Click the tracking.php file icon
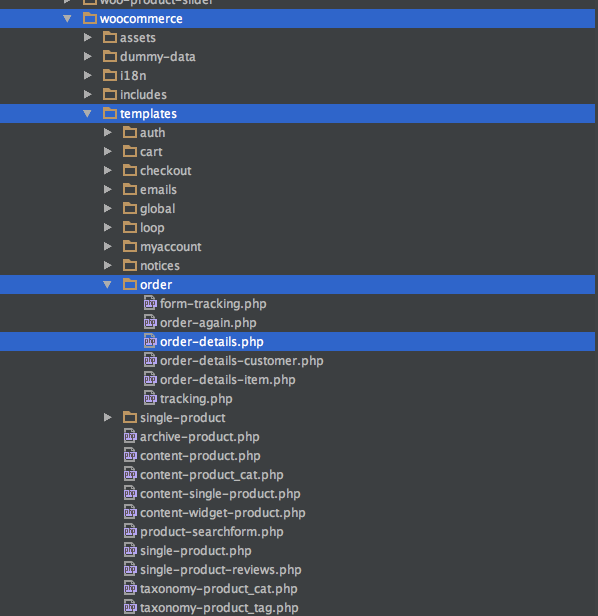 tap(150, 398)
